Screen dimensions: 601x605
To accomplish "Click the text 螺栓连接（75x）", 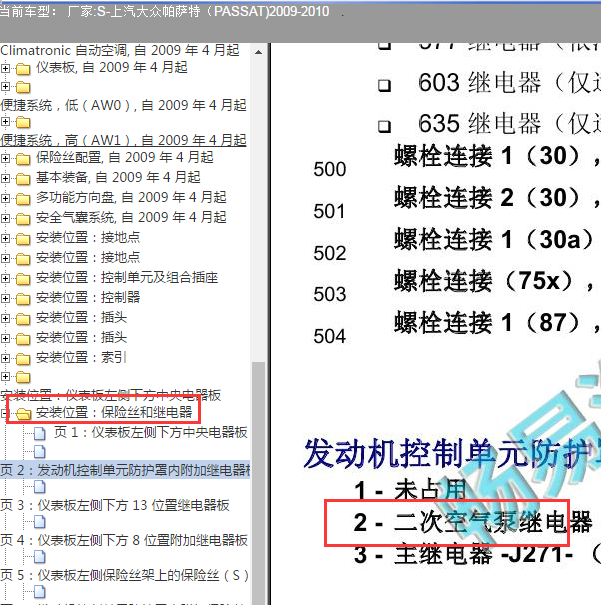I will tap(483, 281).
